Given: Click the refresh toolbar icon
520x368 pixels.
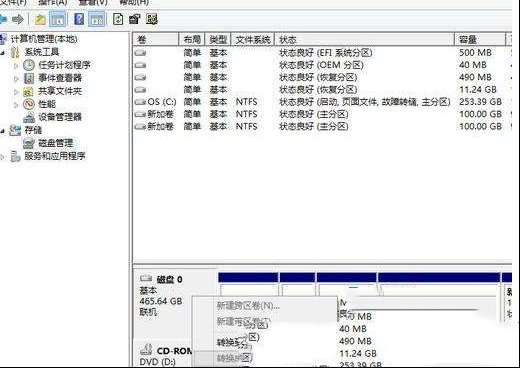Looking at the screenshot, I should pyautogui.click(x=118, y=19).
